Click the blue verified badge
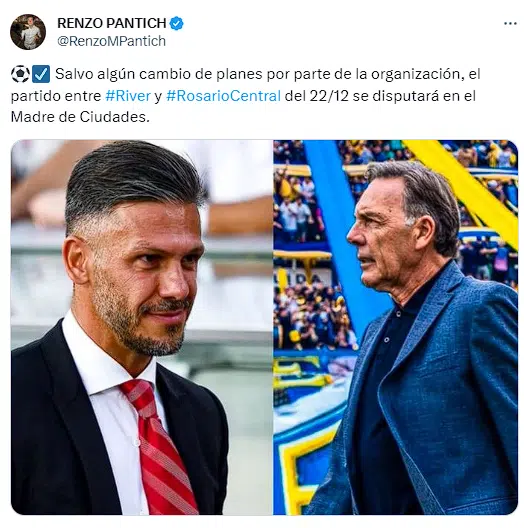This screenshot has height=528, width=524. [176, 24]
